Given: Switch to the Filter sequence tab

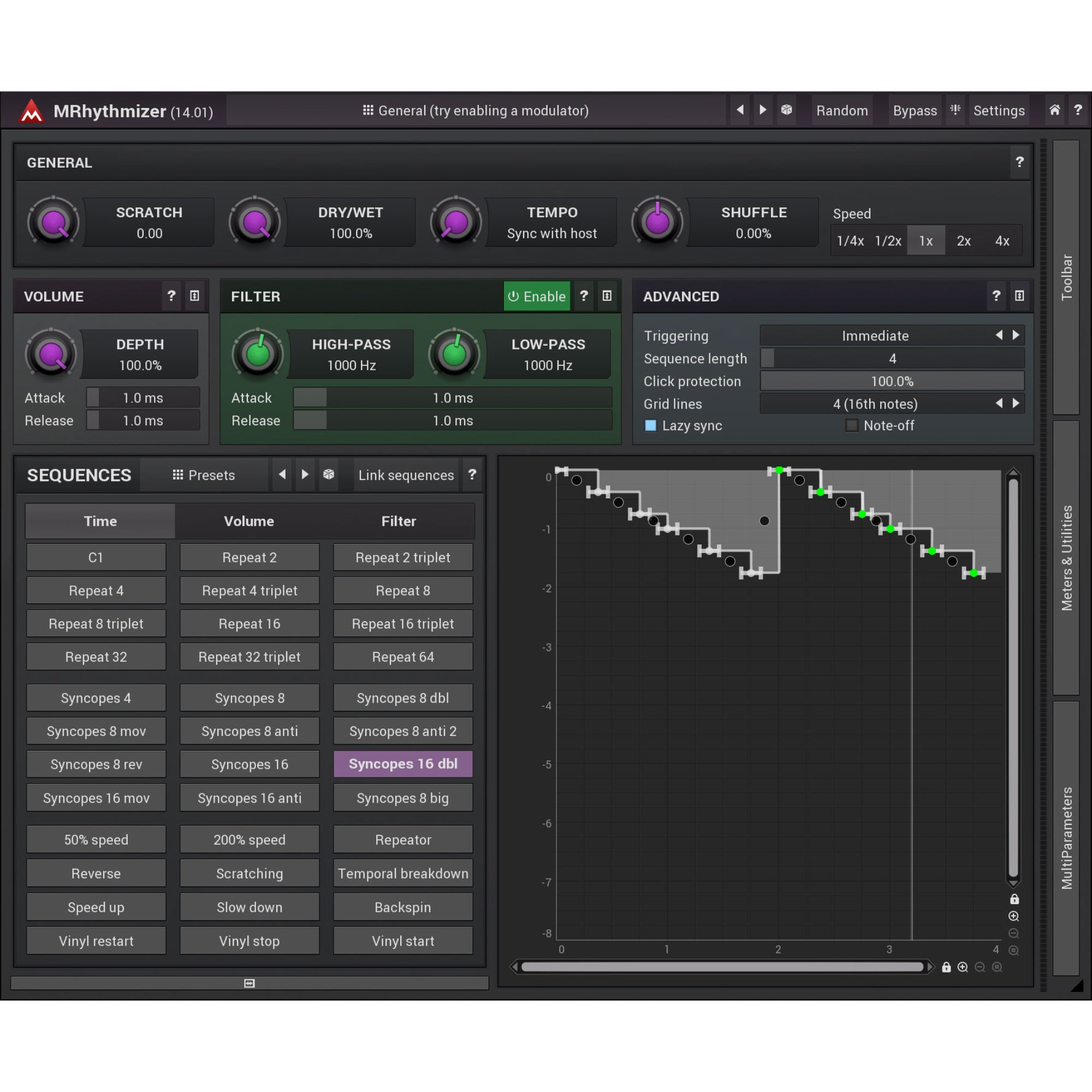Looking at the screenshot, I should coord(399,521).
